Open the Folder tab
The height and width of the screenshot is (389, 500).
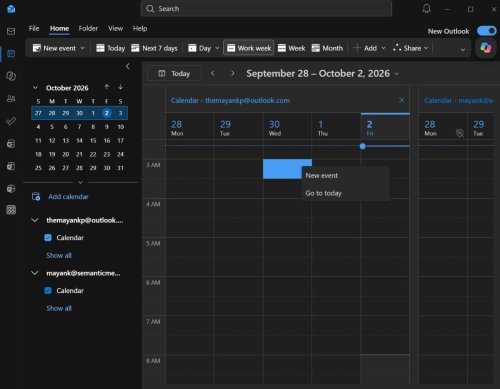[x=88, y=28]
